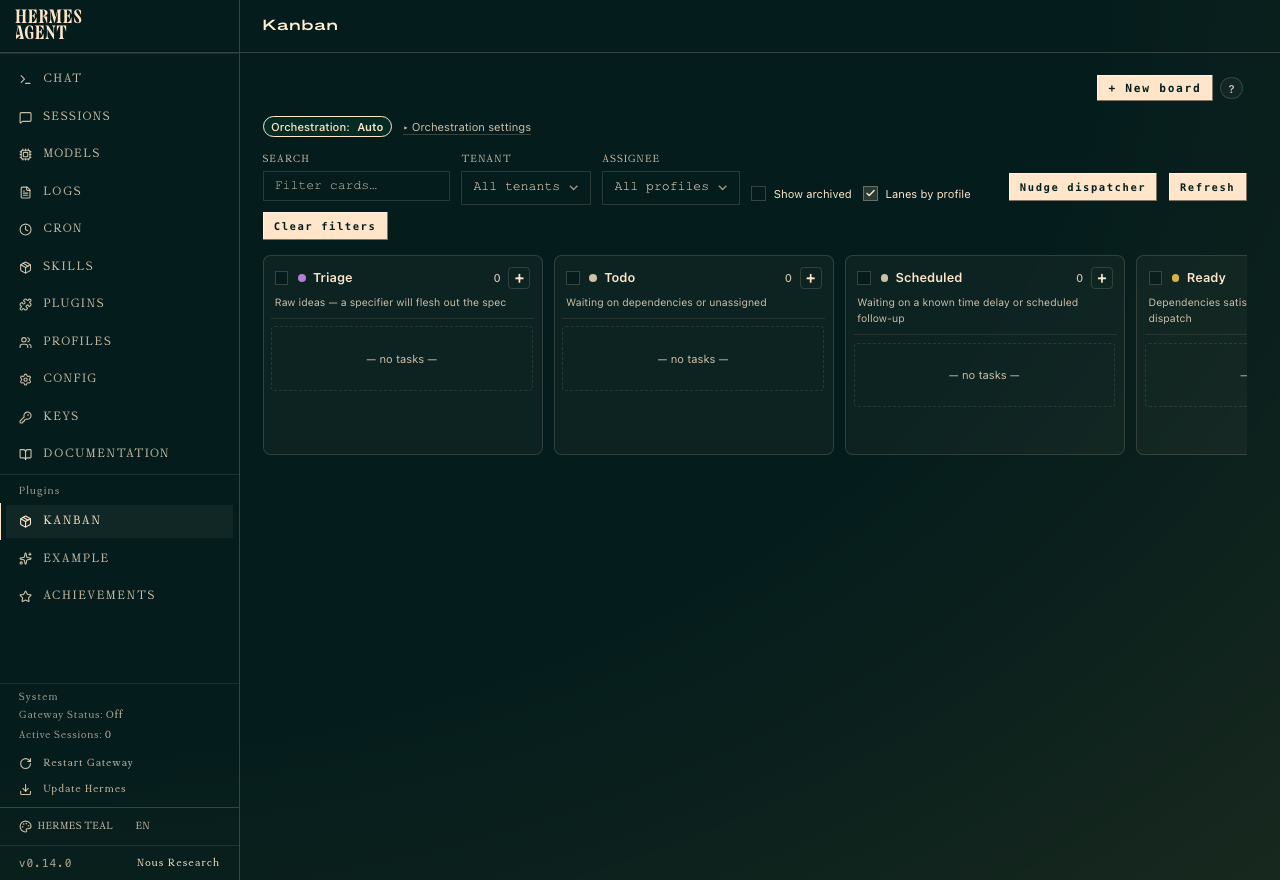Click into the Filter cards search field
The width and height of the screenshot is (1280, 880).
pyautogui.click(x=356, y=186)
